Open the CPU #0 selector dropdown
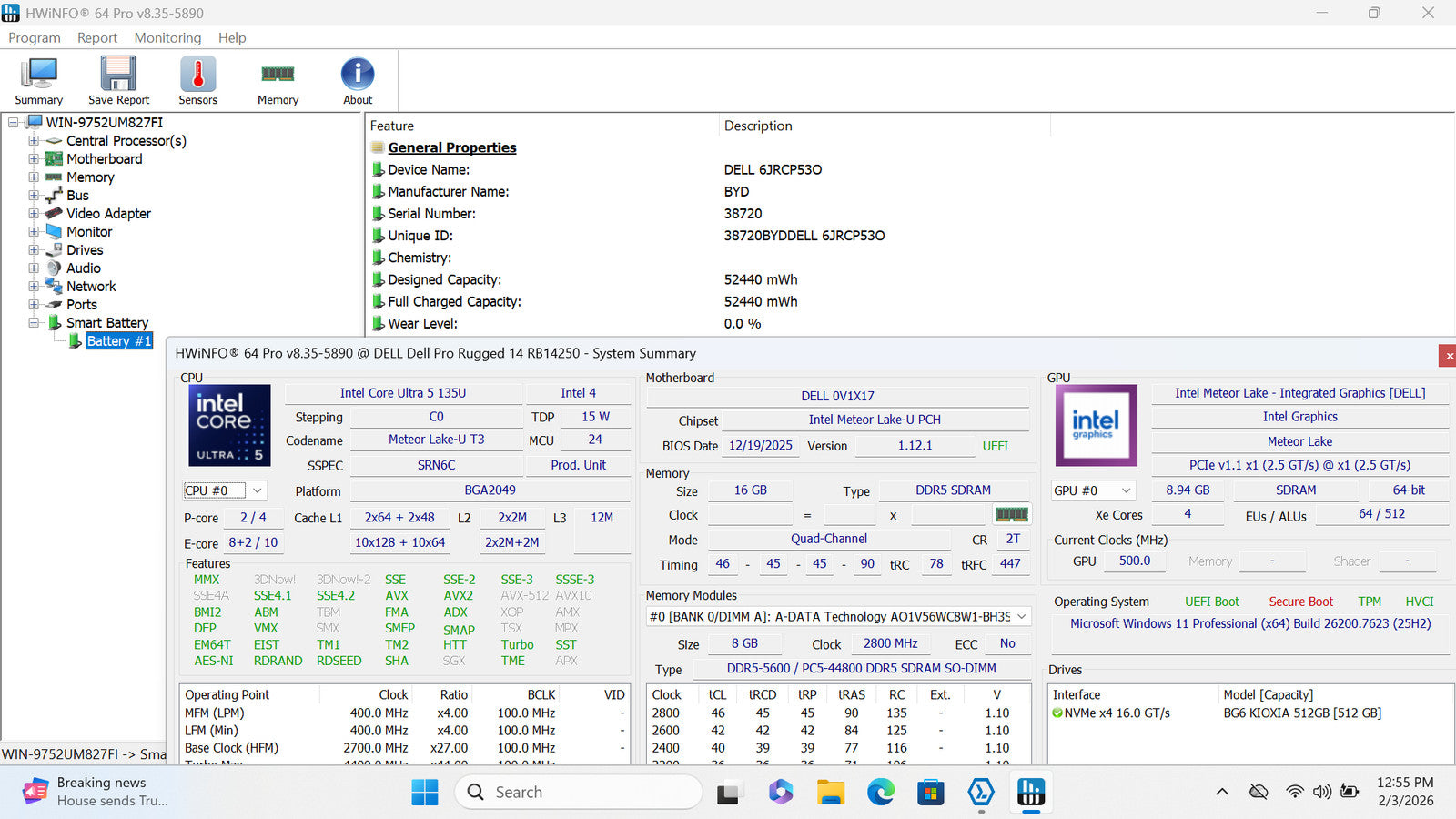 pos(224,490)
